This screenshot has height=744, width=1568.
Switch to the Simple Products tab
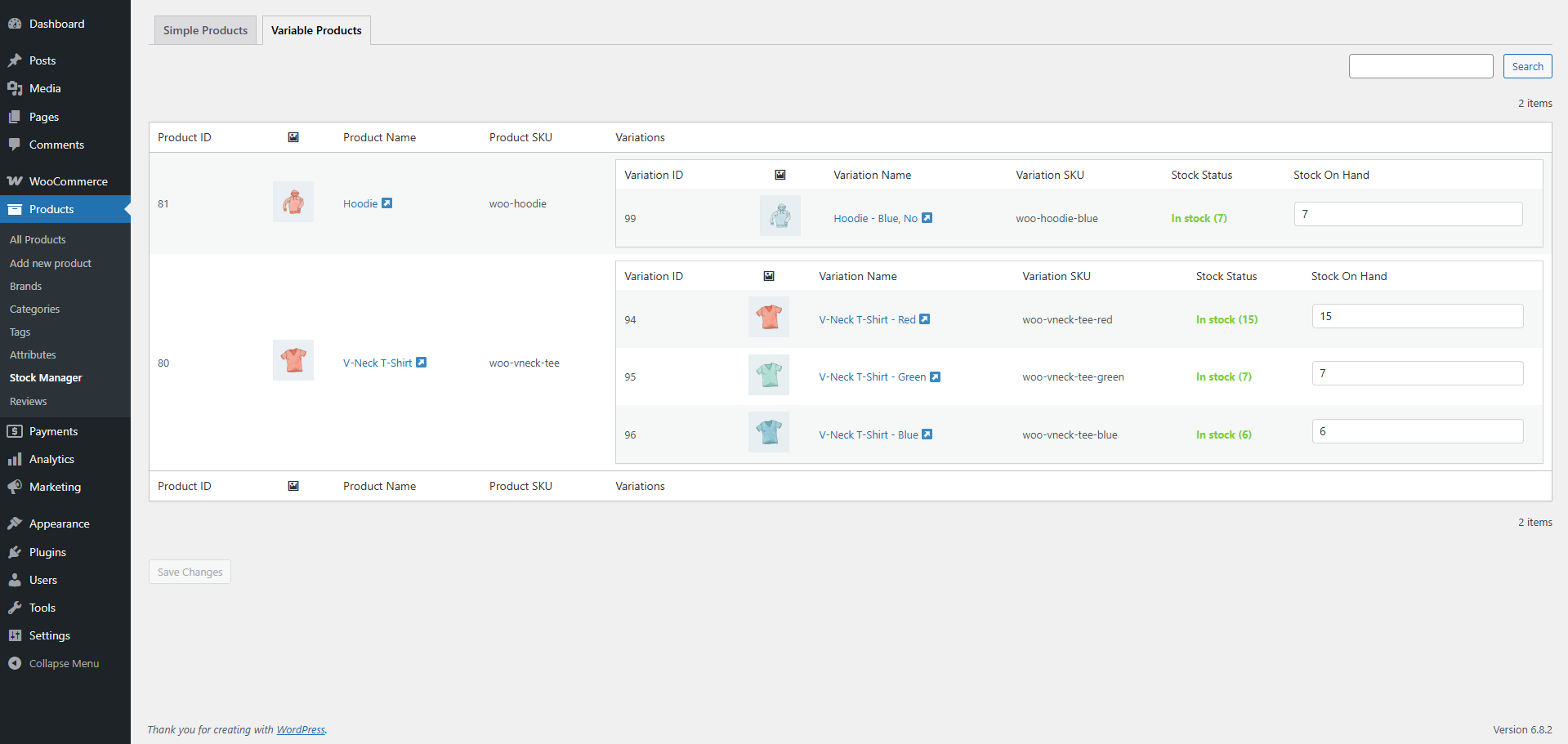tap(205, 30)
